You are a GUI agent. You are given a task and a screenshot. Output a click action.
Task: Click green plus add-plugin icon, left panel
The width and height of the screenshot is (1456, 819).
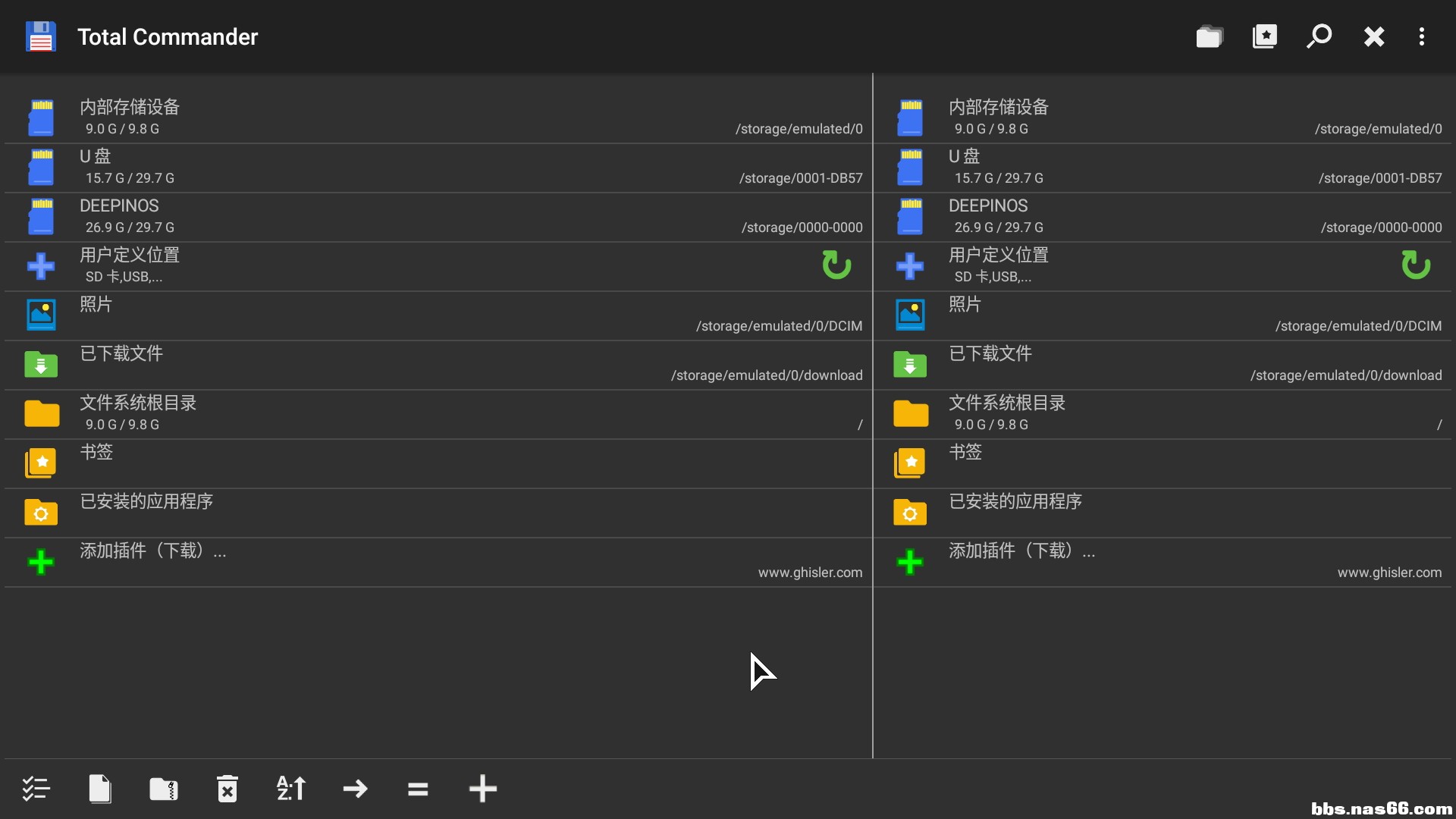[41, 562]
